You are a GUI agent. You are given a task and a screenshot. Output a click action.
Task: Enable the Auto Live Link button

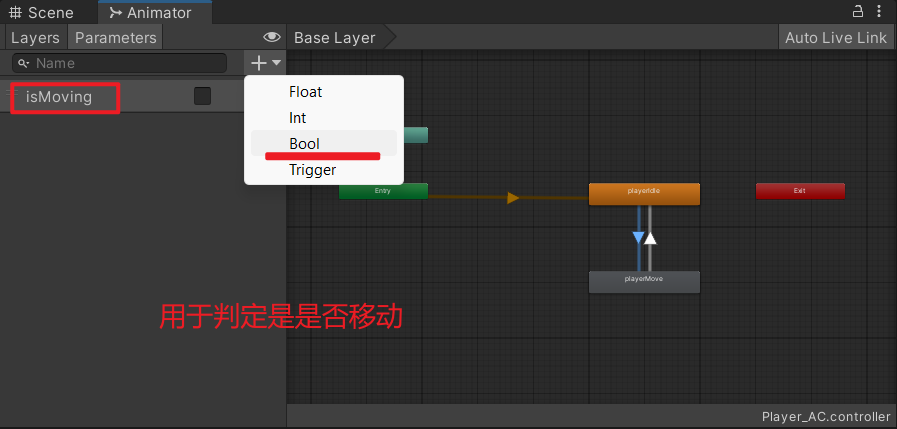point(835,37)
